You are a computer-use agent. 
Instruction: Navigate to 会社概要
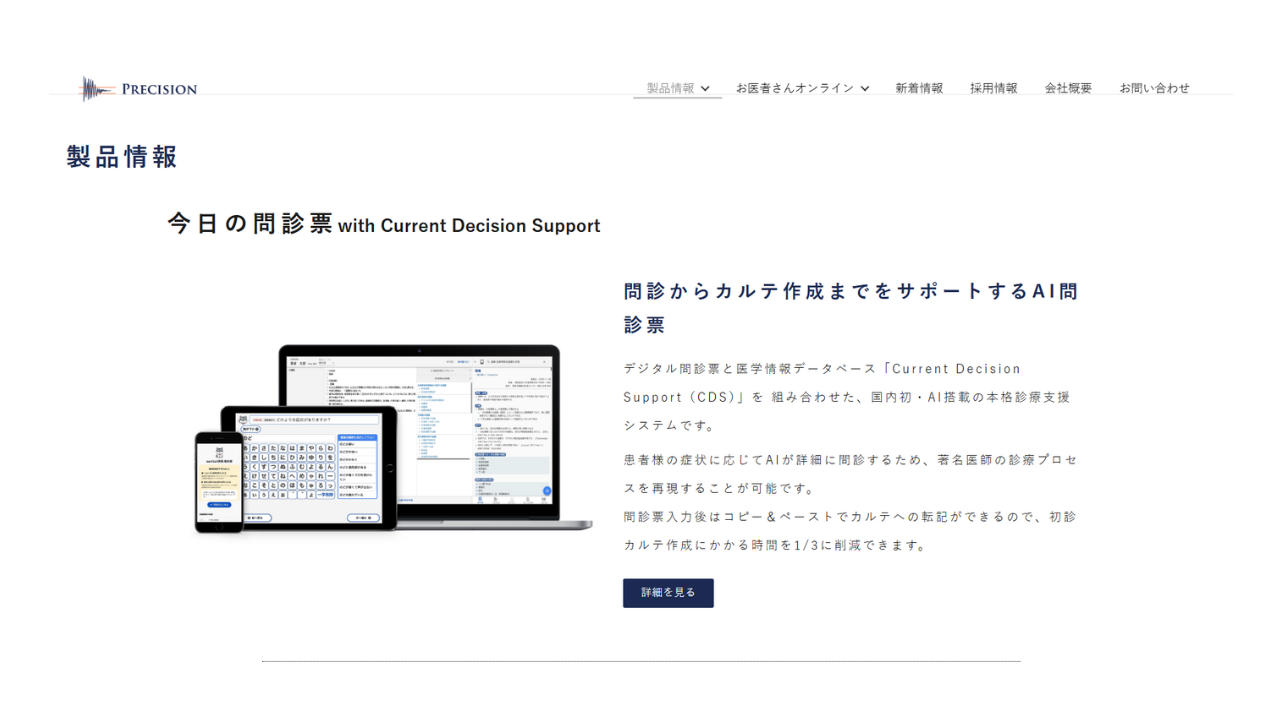click(x=1069, y=88)
